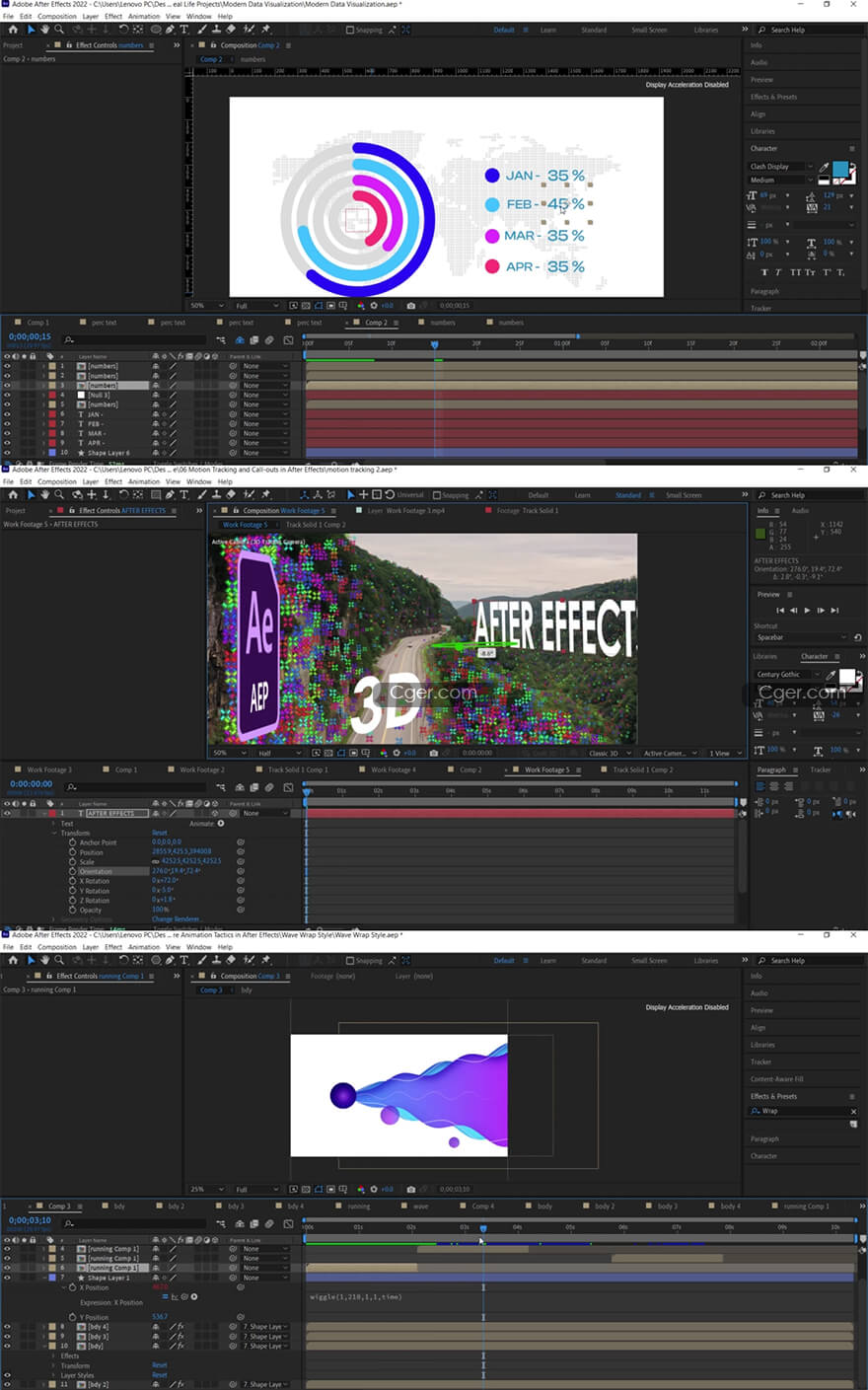Select the Type tool in top window
Screen dimensions: 868x1390
point(183,30)
